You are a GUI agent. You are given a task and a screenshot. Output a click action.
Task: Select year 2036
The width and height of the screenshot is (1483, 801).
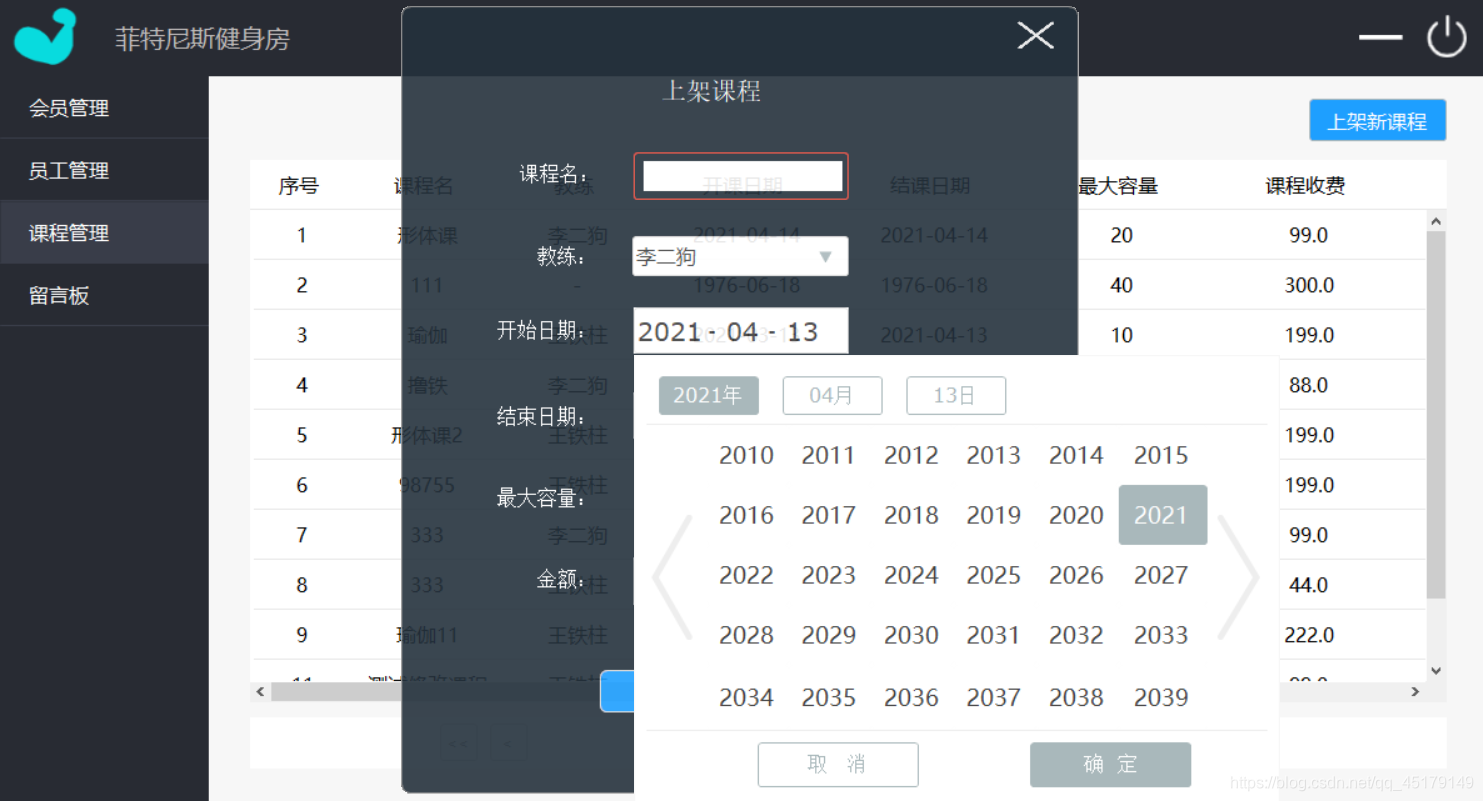[x=911, y=697]
